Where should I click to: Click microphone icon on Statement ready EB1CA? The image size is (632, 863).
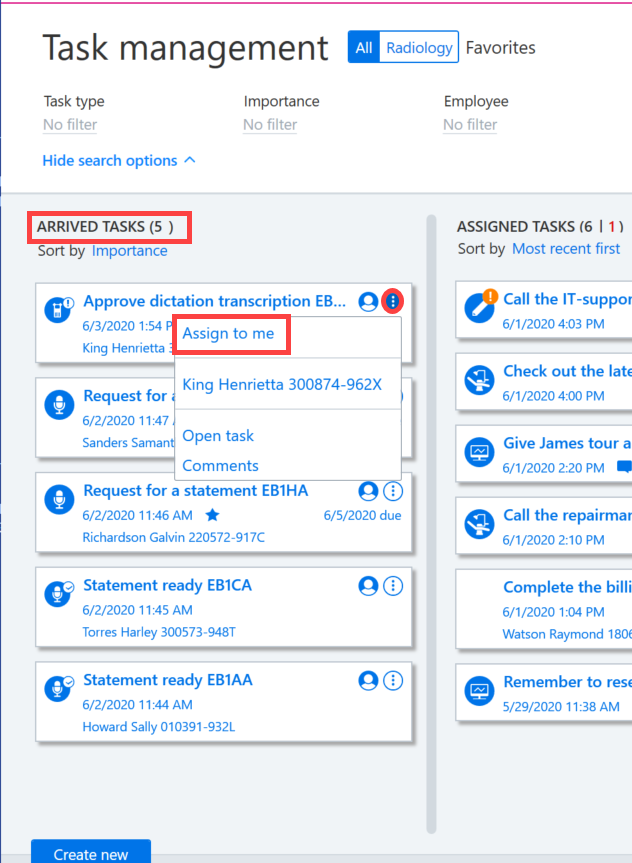click(x=58, y=594)
